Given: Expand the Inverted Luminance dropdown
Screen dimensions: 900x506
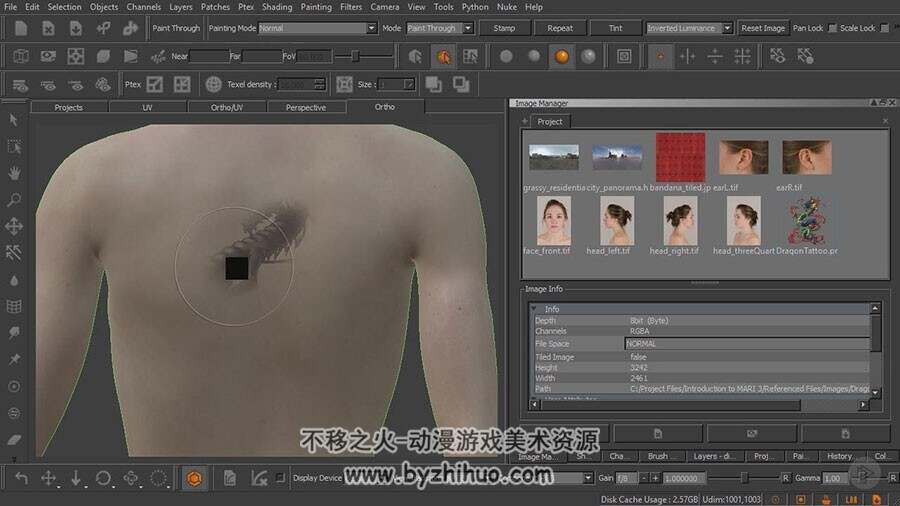Looking at the screenshot, I should tap(689, 28).
